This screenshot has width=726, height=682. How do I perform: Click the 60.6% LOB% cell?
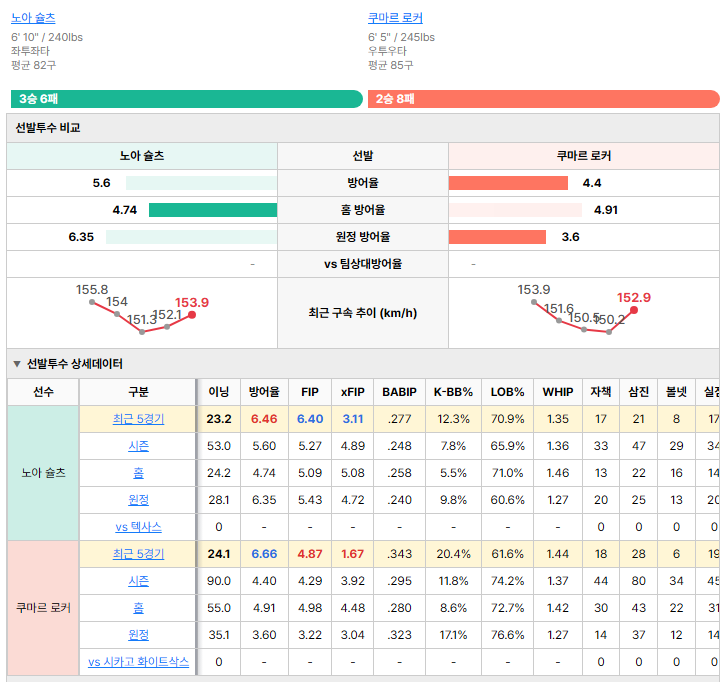coord(507,500)
